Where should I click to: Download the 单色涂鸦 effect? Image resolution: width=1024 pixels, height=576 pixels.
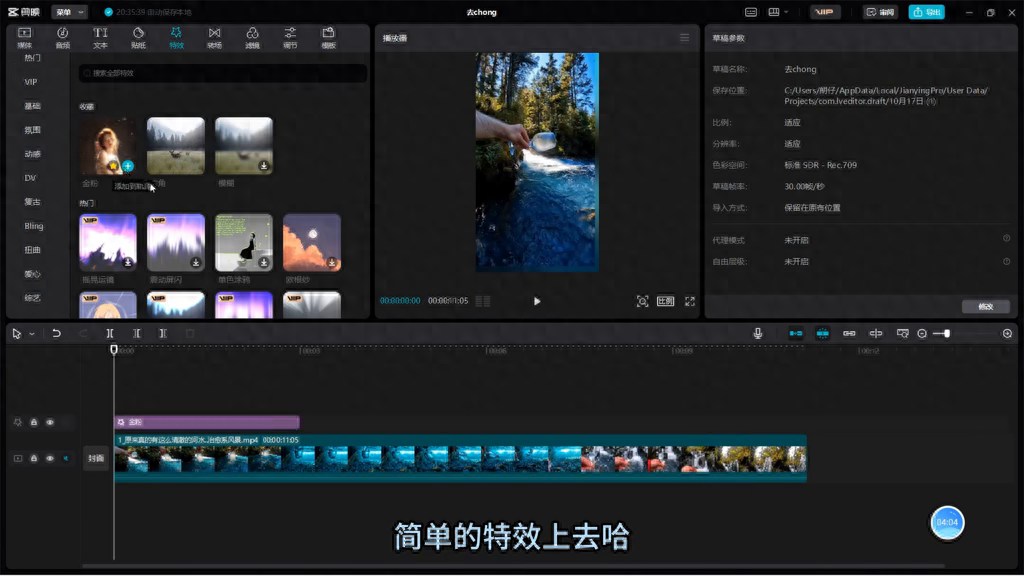click(x=264, y=263)
